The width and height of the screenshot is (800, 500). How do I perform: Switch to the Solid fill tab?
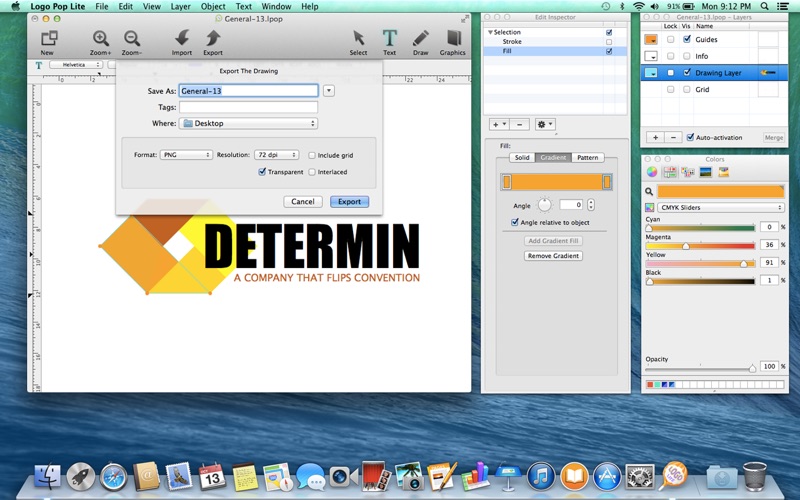click(522, 158)
